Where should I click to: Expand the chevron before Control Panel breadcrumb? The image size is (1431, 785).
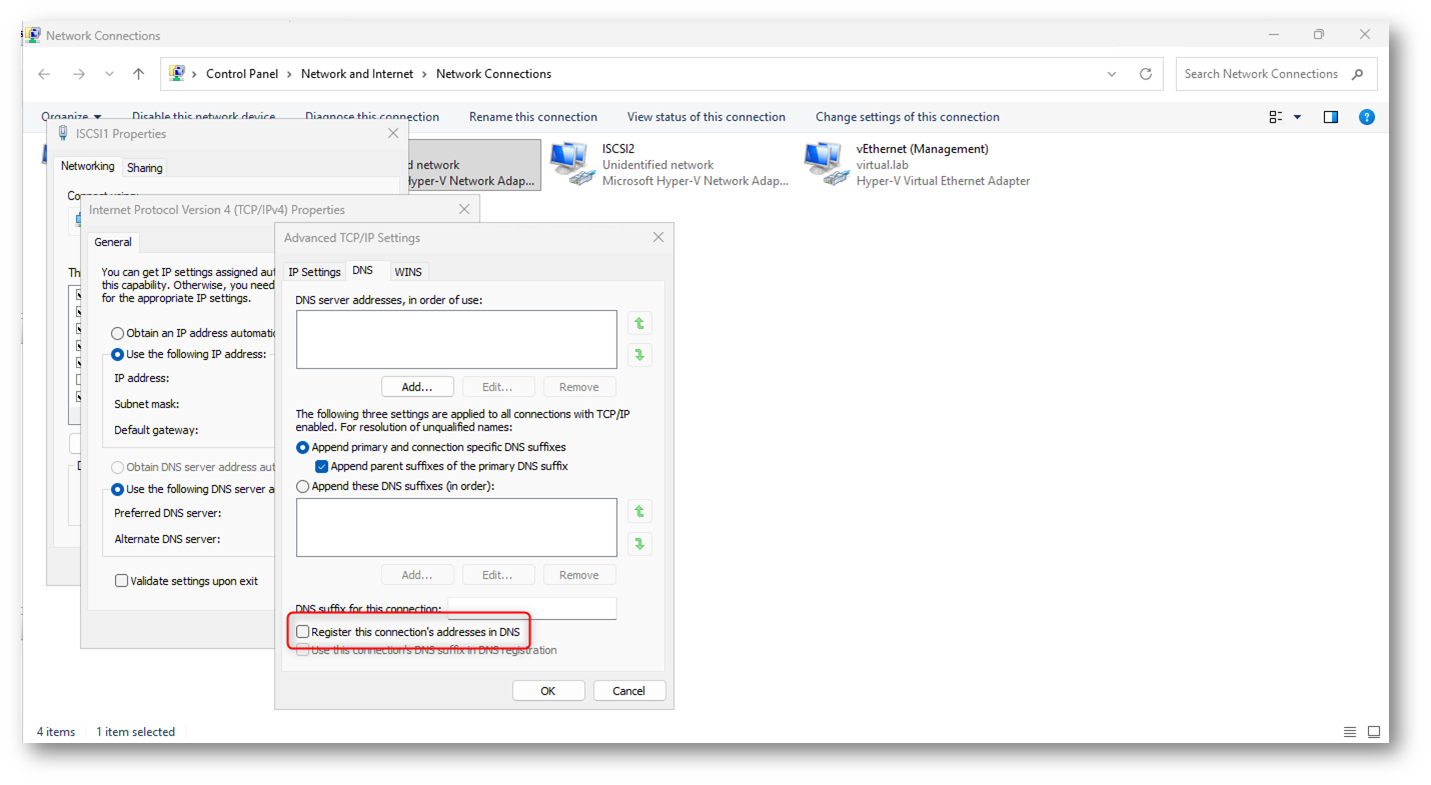point(194,74)
